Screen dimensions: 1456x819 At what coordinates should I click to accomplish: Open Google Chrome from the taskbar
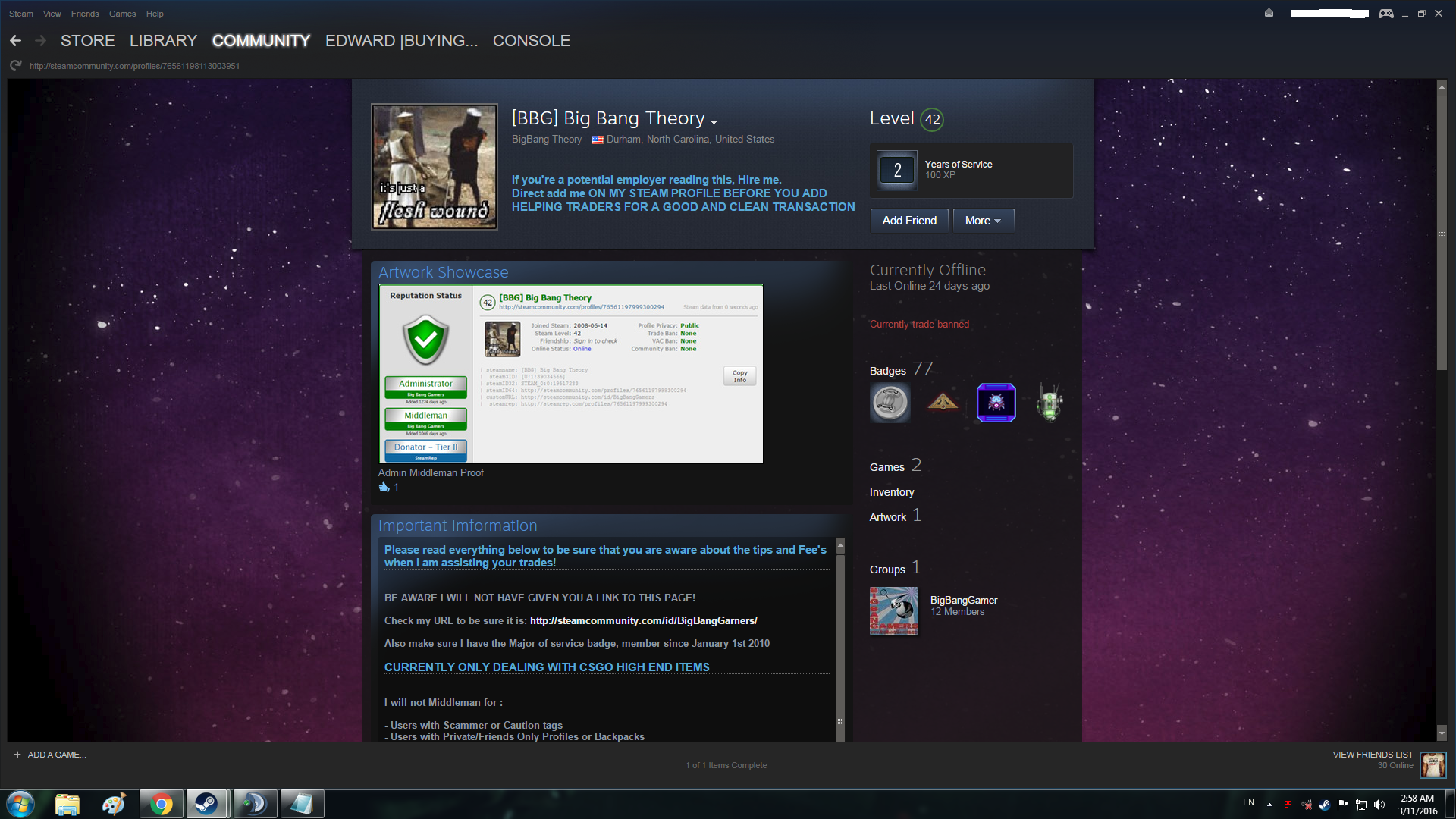[161, 804]
